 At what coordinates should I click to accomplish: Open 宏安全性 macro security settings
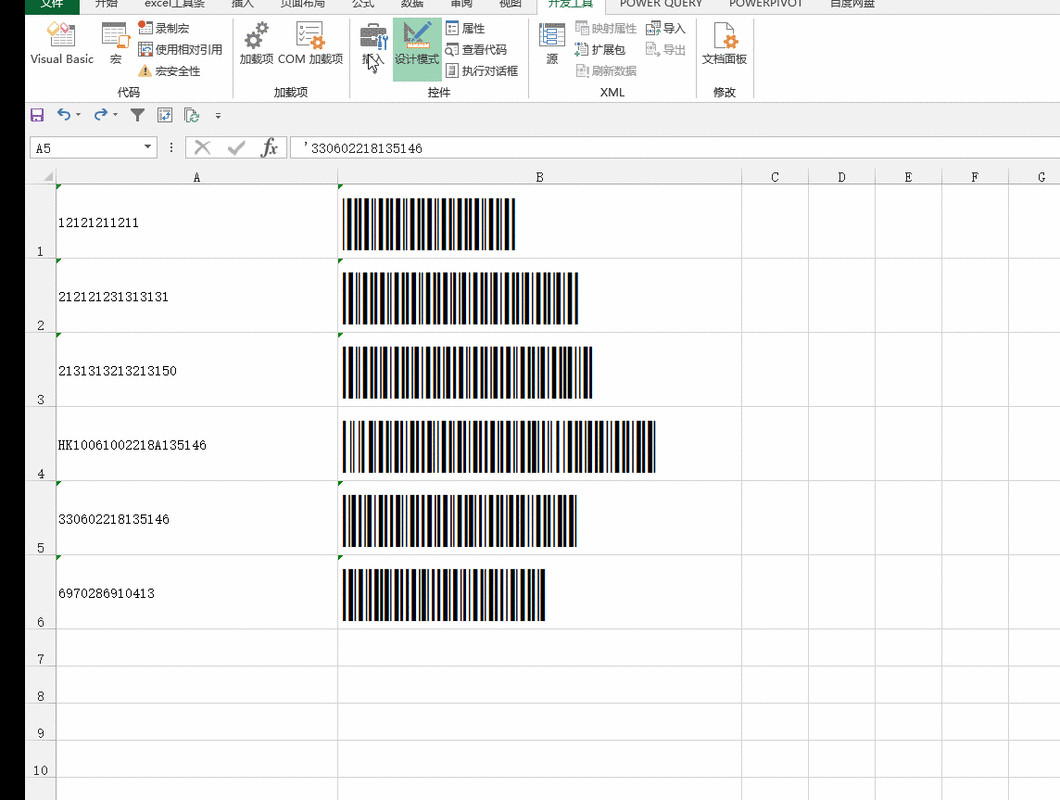pos(169,71)
